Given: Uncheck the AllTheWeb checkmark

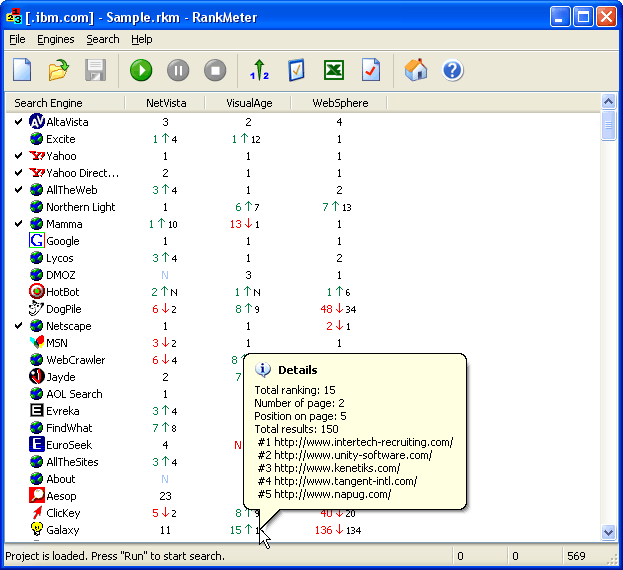Looking at the screenshot, I should coord(18,190).
